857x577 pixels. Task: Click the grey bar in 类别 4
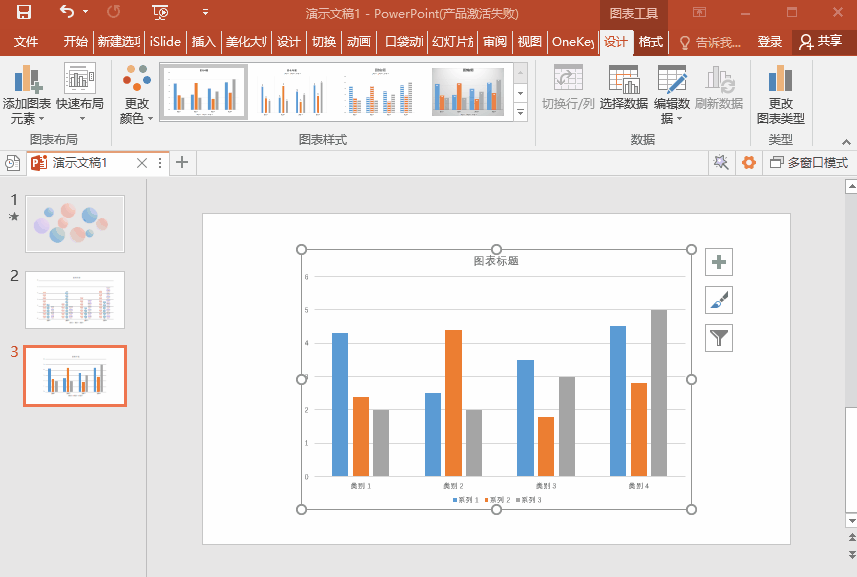(x=659, y=393)
